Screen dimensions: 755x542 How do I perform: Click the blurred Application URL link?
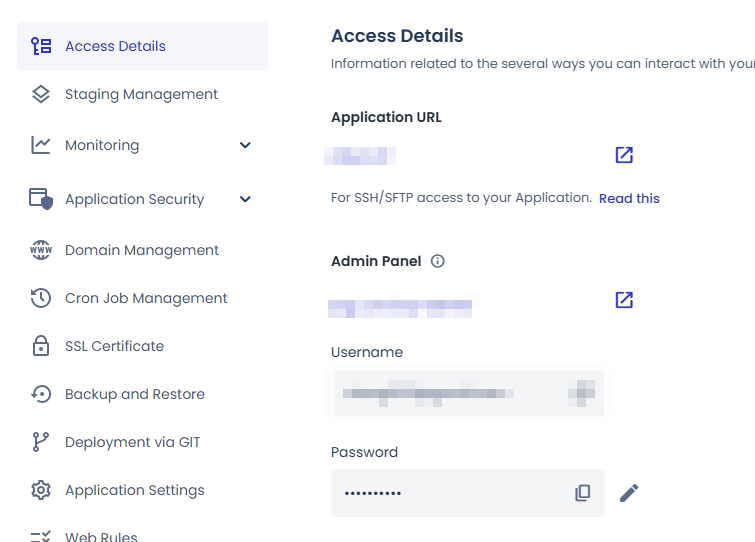pos(362,155)
